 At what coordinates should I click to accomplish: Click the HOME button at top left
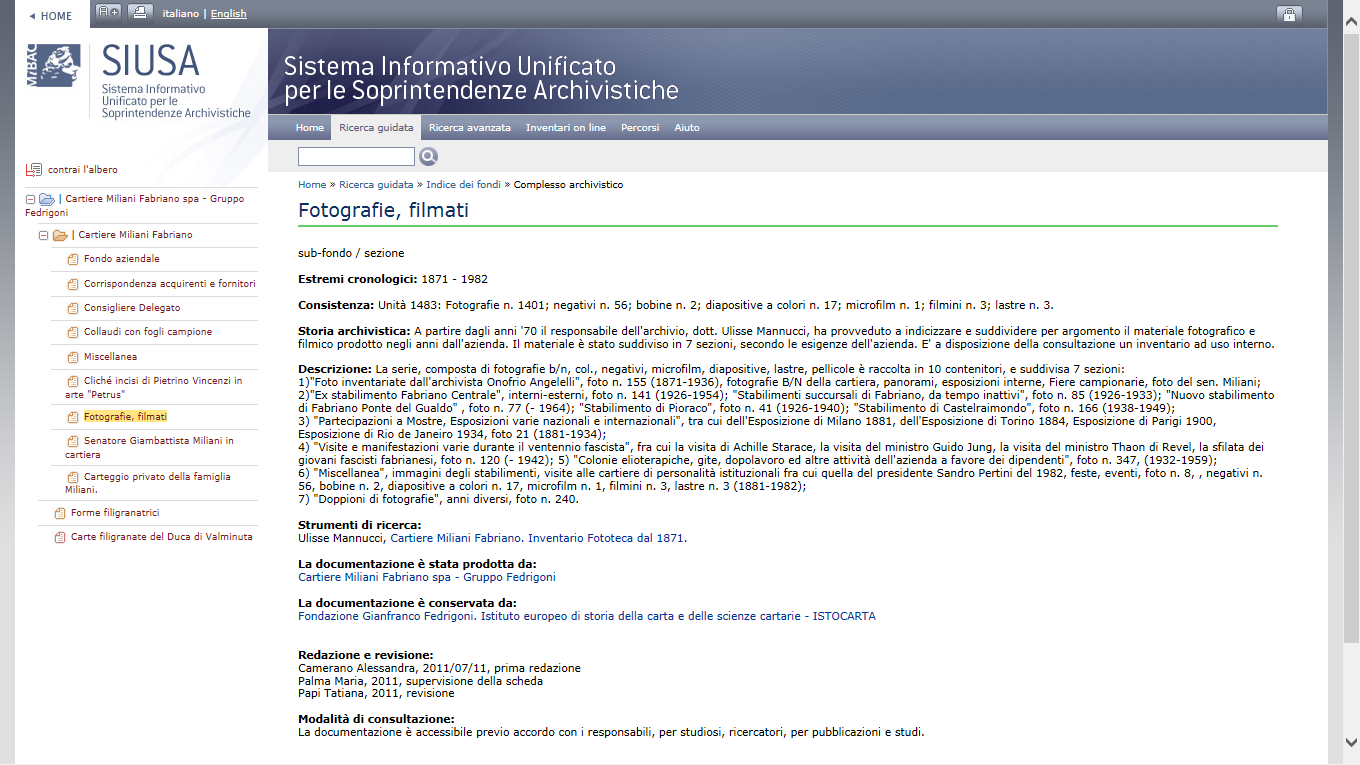51,16
